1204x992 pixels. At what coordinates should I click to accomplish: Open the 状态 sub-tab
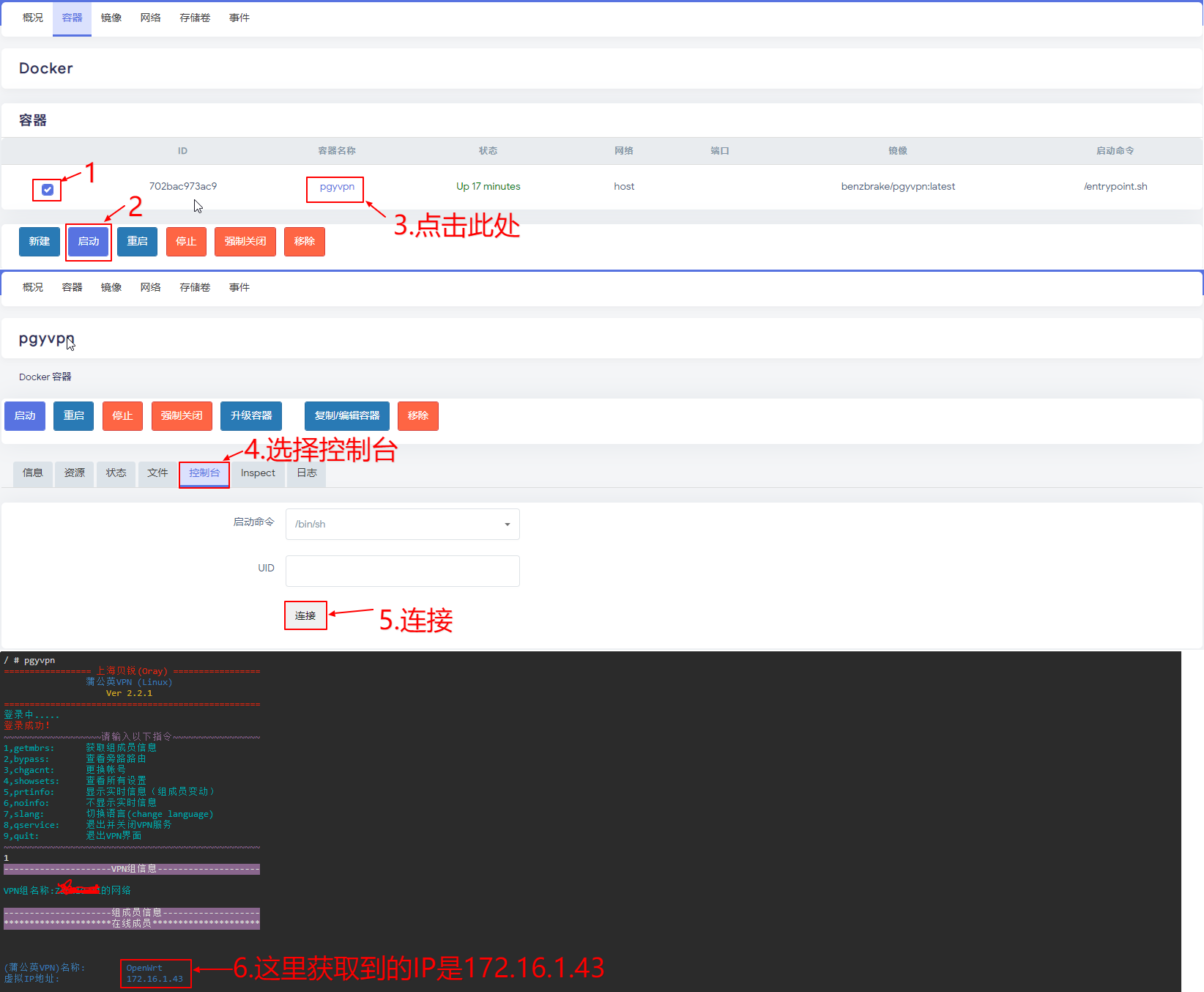click(x=116, y=474)
